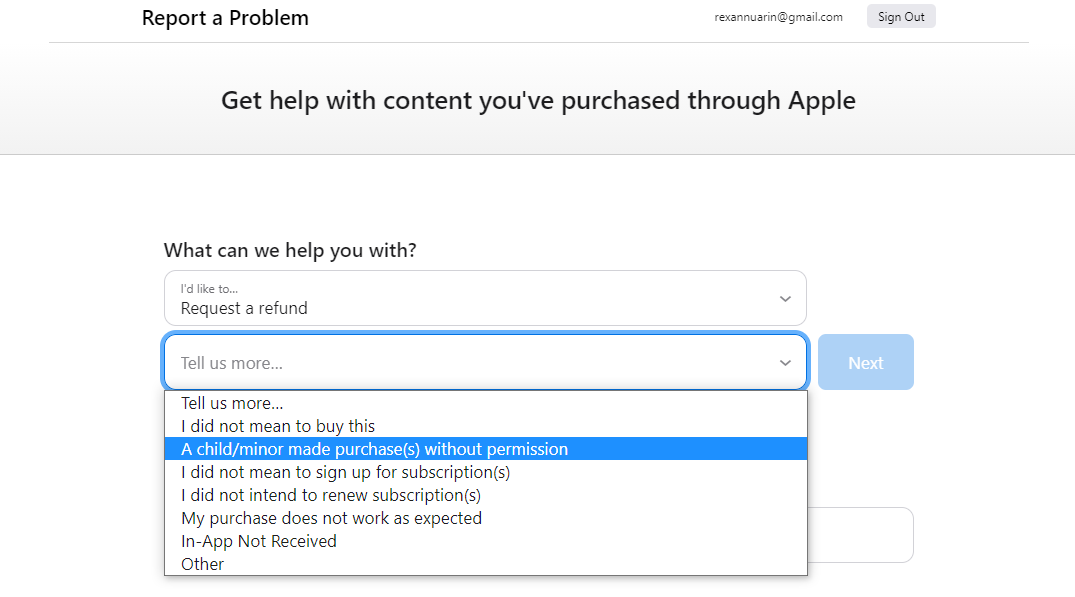Click the chevron arrow in Tell us more field
Viewport: 1075px width, 597px height.
(x=785, y=363)
